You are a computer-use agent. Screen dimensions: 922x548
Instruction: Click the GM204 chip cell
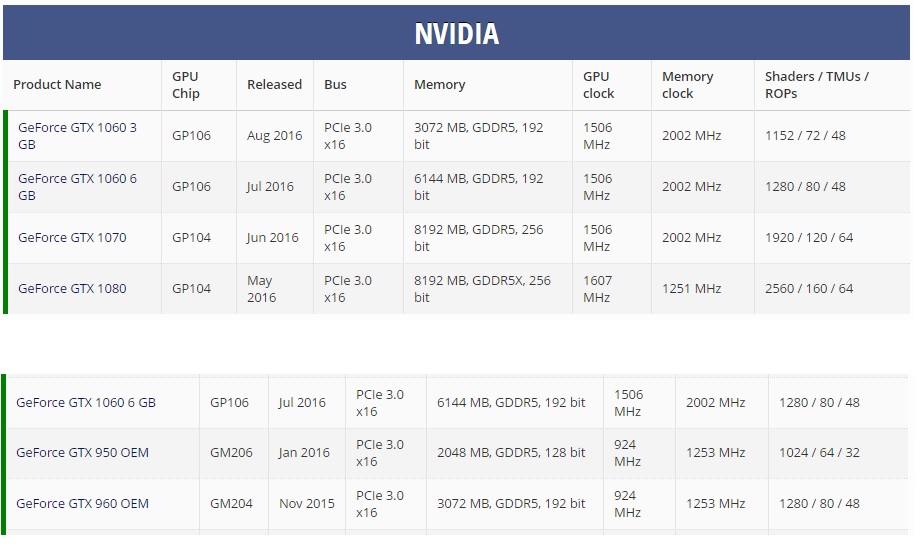[x=231, y=504]
